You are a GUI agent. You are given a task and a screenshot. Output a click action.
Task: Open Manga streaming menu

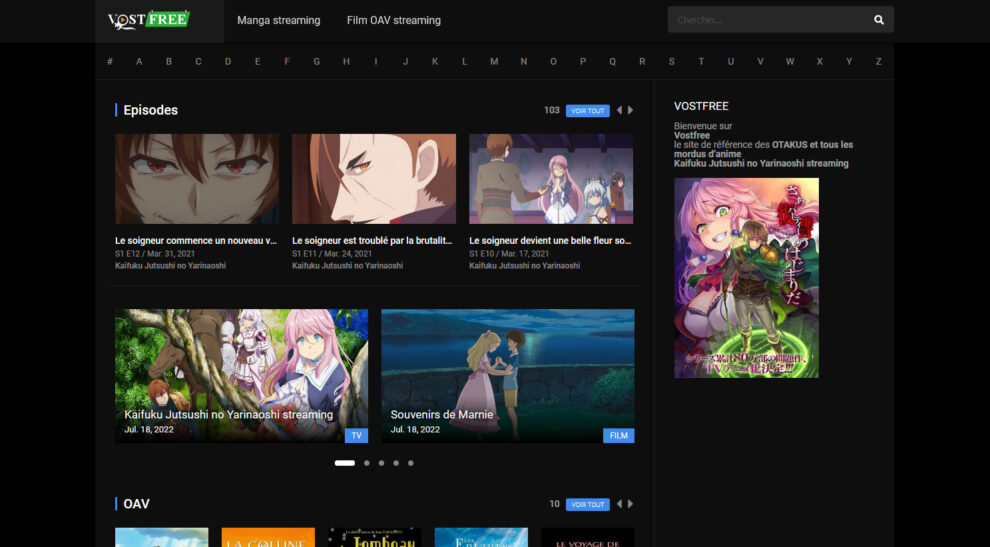point(278,20)
